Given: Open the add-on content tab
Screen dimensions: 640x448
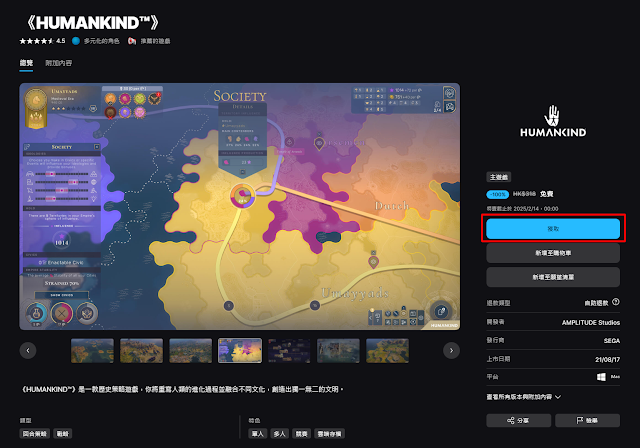Looking at the screenshot, I should [x=58, y=63].
